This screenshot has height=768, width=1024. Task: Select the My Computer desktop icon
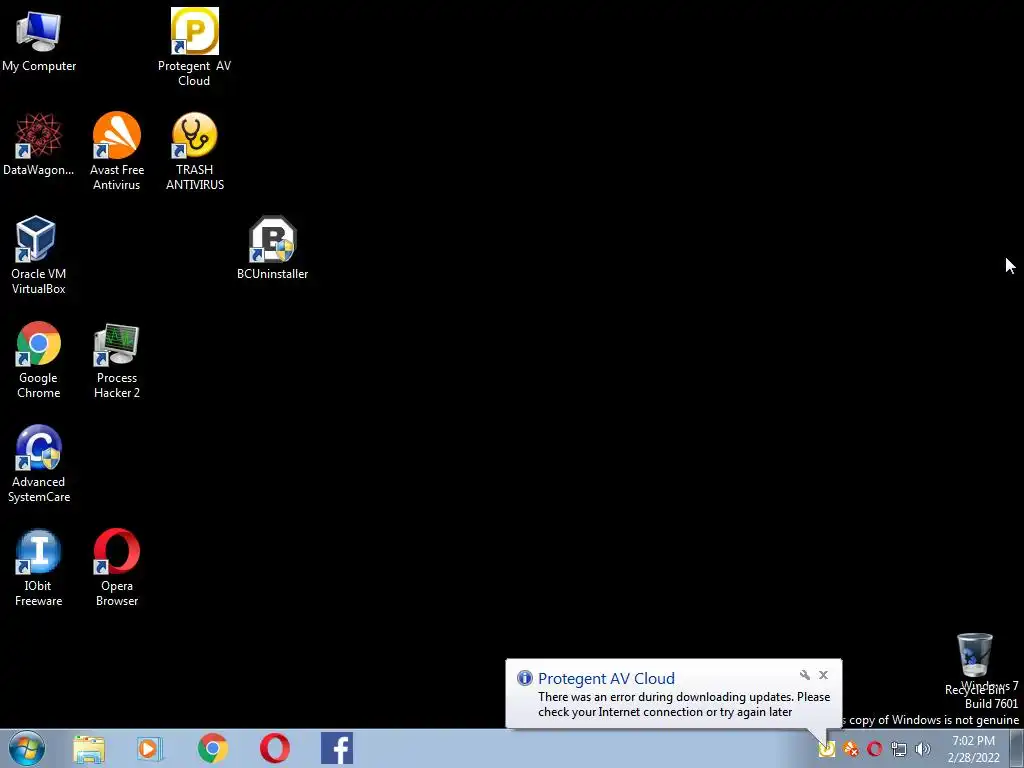[39, 41]
